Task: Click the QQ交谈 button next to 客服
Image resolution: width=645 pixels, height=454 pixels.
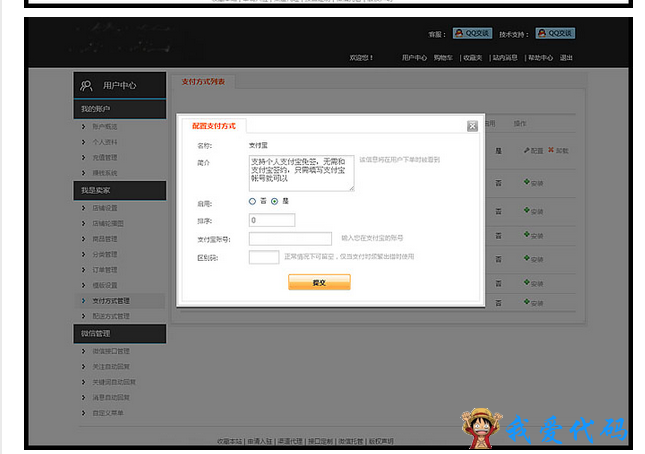Action: pos(472,33)
